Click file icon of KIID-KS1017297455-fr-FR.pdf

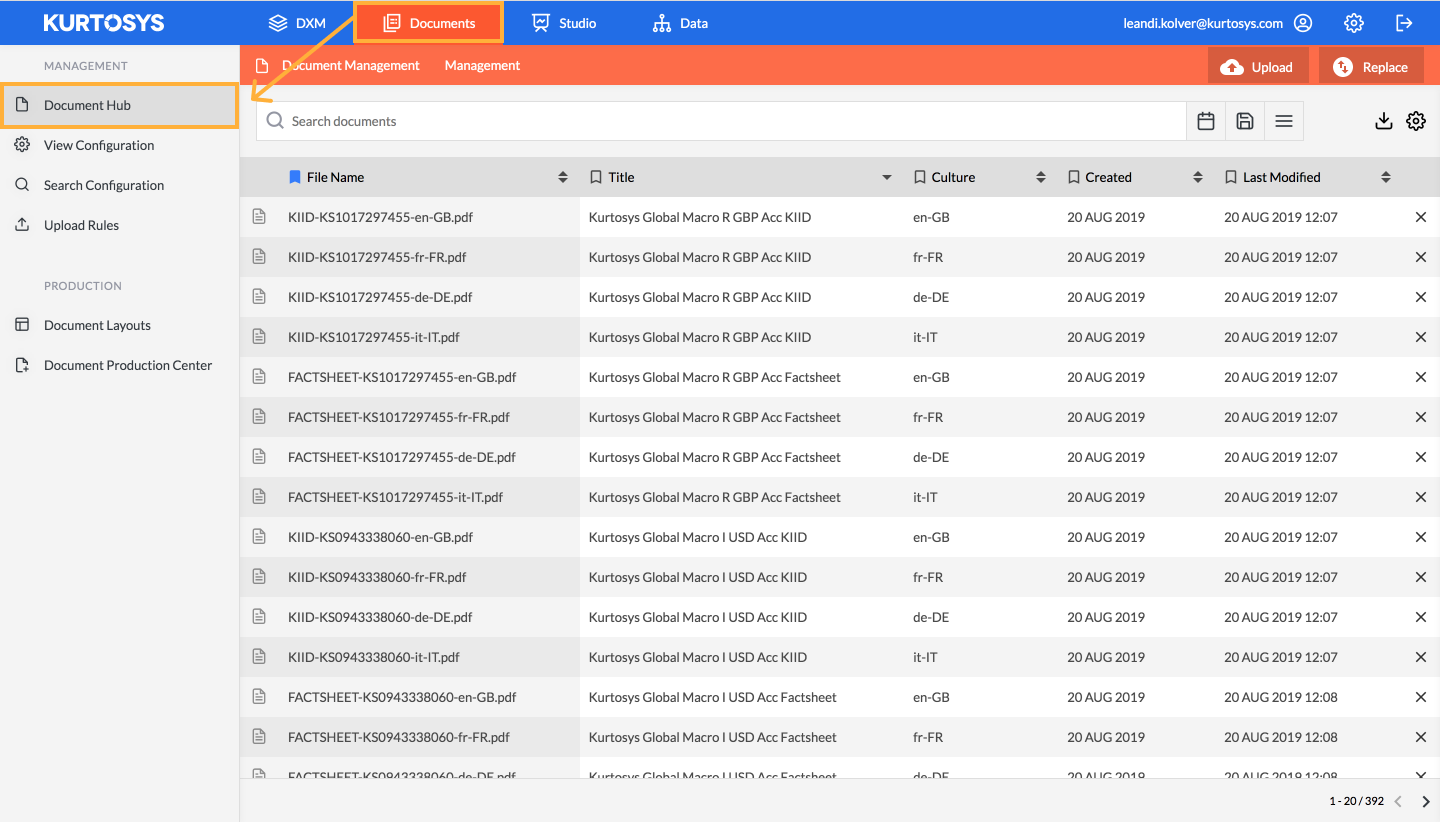[259, 256]
